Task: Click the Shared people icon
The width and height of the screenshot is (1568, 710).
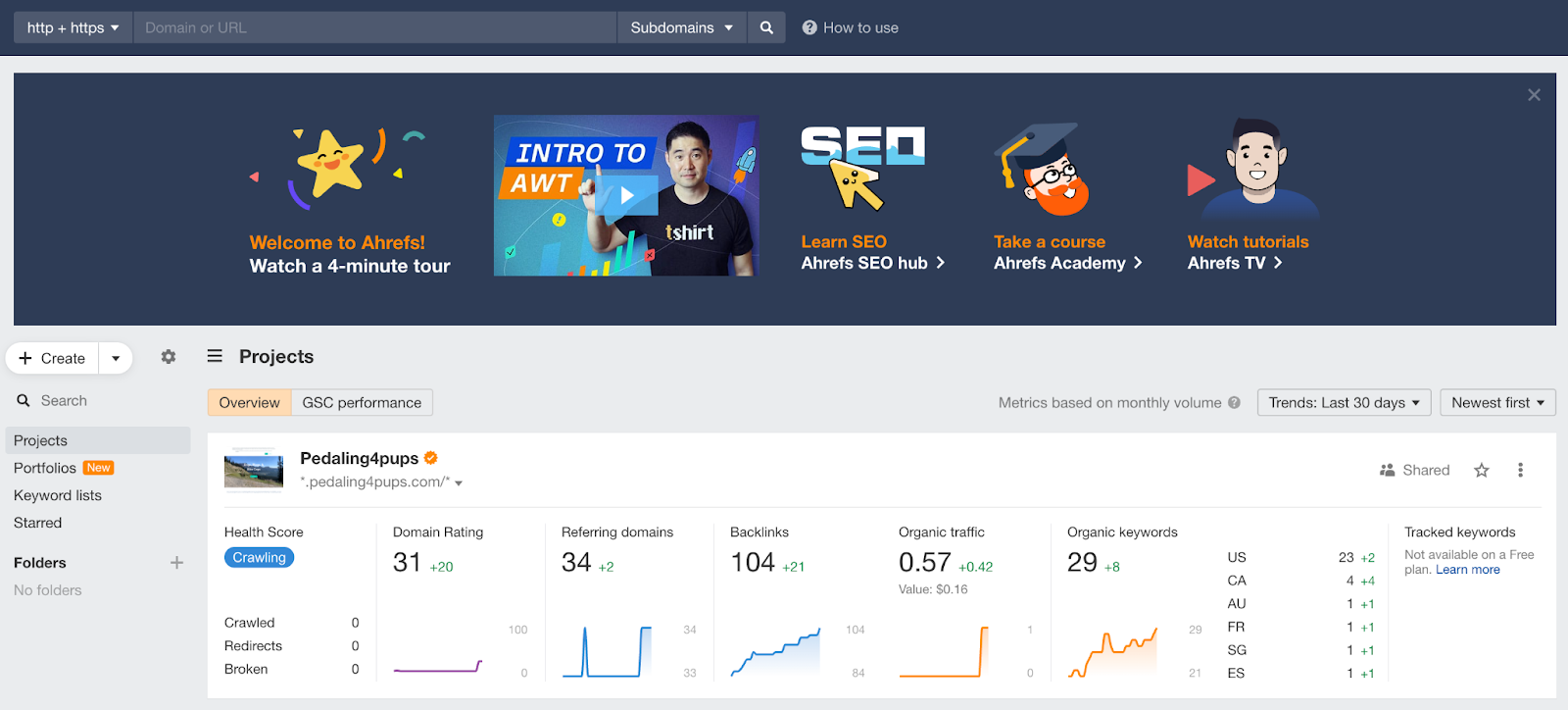Action: (1387, 471)
